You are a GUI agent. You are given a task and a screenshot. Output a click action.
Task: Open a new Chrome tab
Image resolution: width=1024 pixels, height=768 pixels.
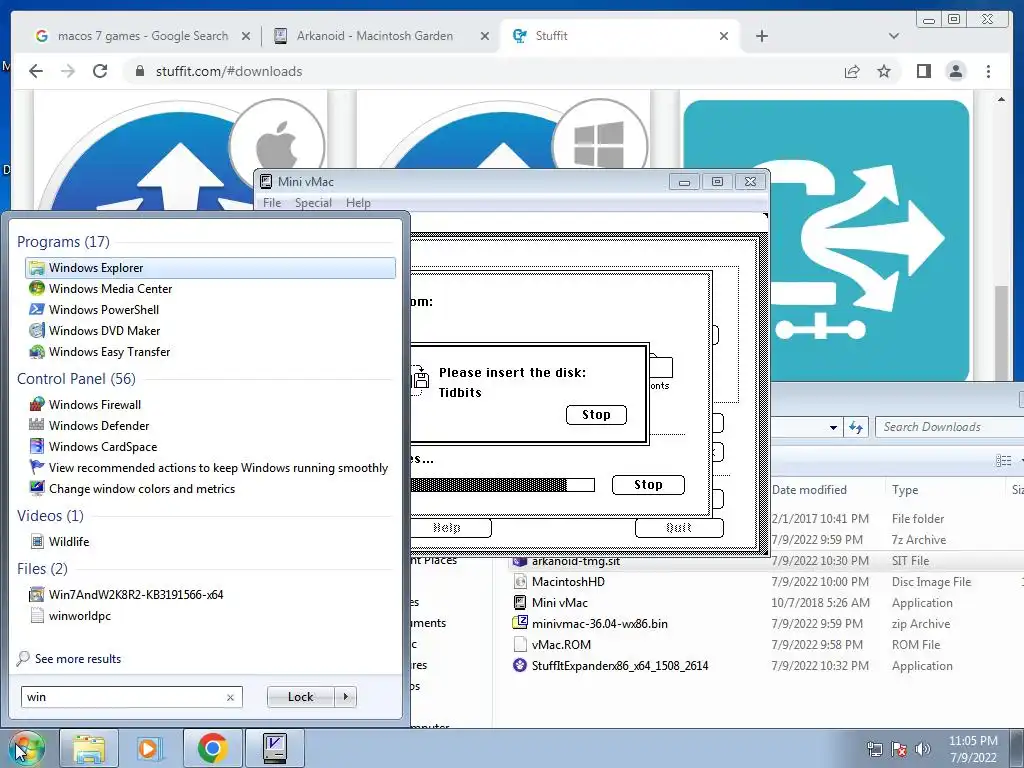point(761,36)
